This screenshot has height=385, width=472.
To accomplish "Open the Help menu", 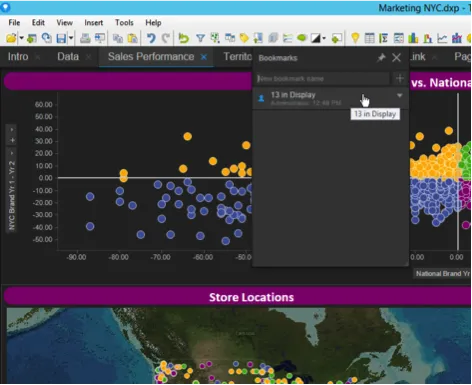I will 153,22.
